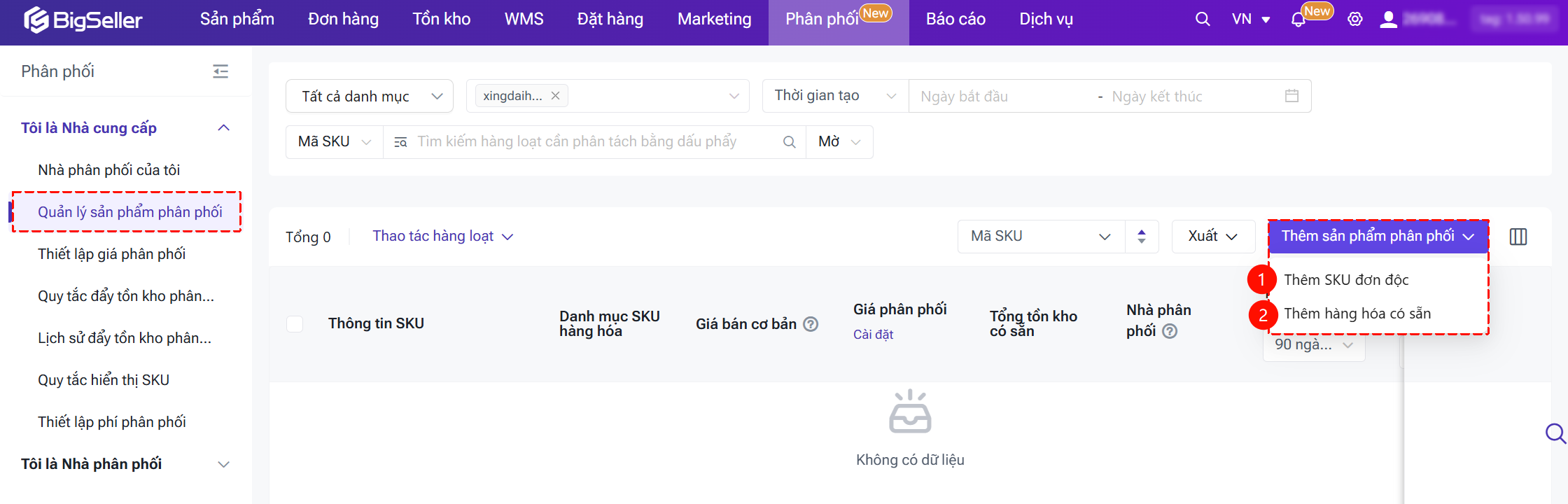Screen dimensions: 1568x504
Task: Open the notifications bell icon
Action: [x=1298, y=20]
